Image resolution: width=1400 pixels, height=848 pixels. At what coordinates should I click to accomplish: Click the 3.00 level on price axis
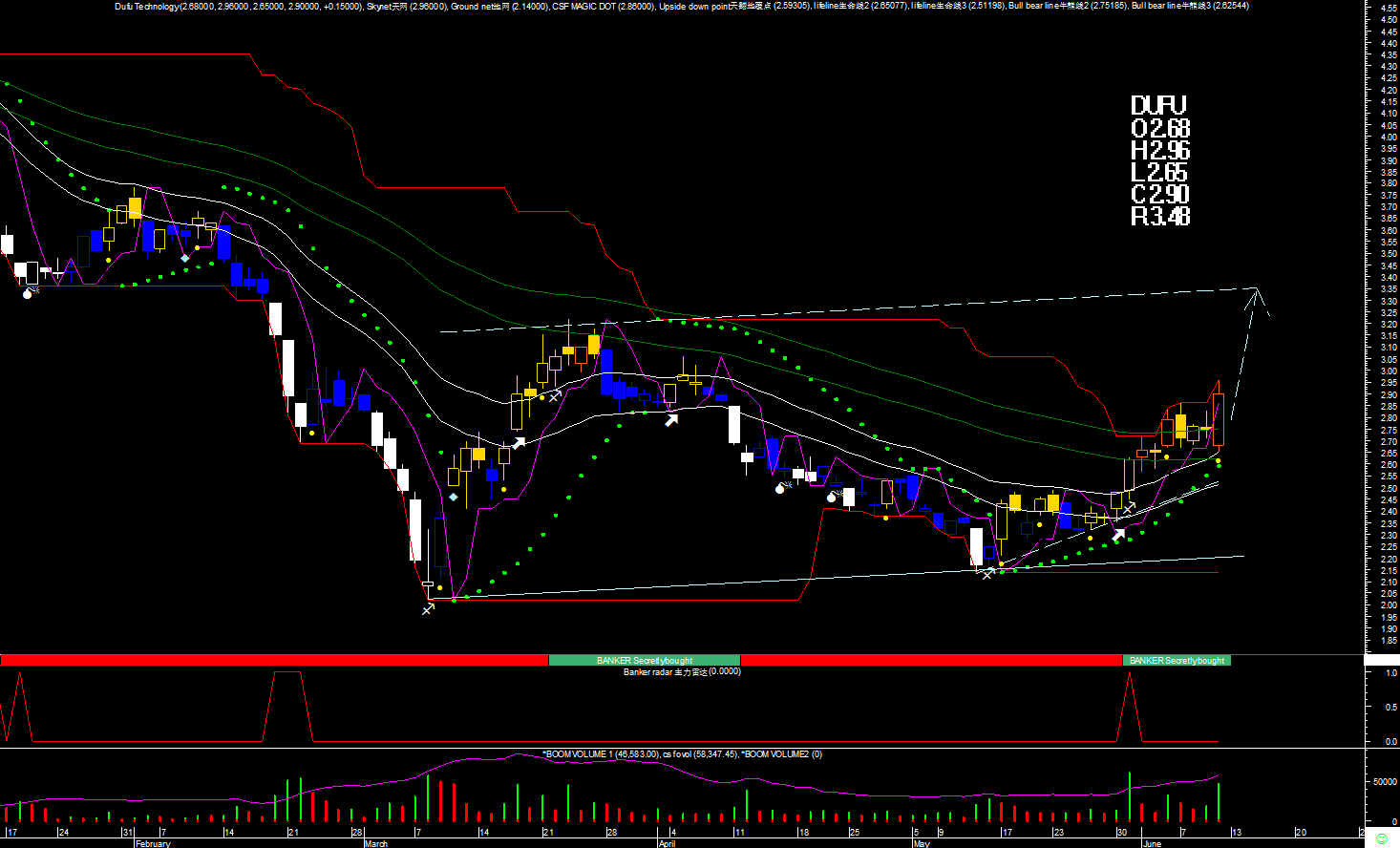1389,371
